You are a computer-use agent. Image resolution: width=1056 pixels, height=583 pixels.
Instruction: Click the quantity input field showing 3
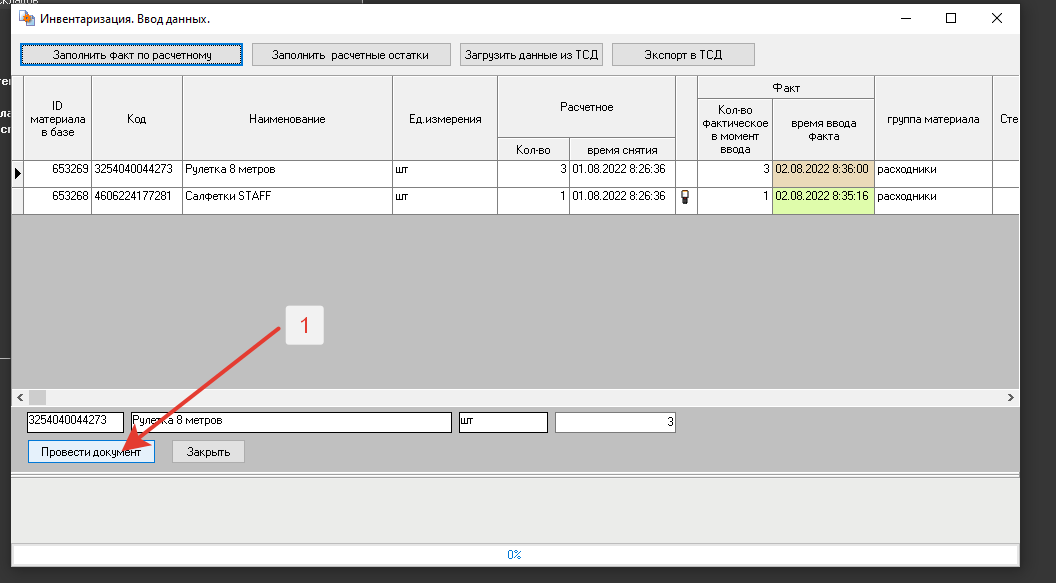click(x=615, y=423)
